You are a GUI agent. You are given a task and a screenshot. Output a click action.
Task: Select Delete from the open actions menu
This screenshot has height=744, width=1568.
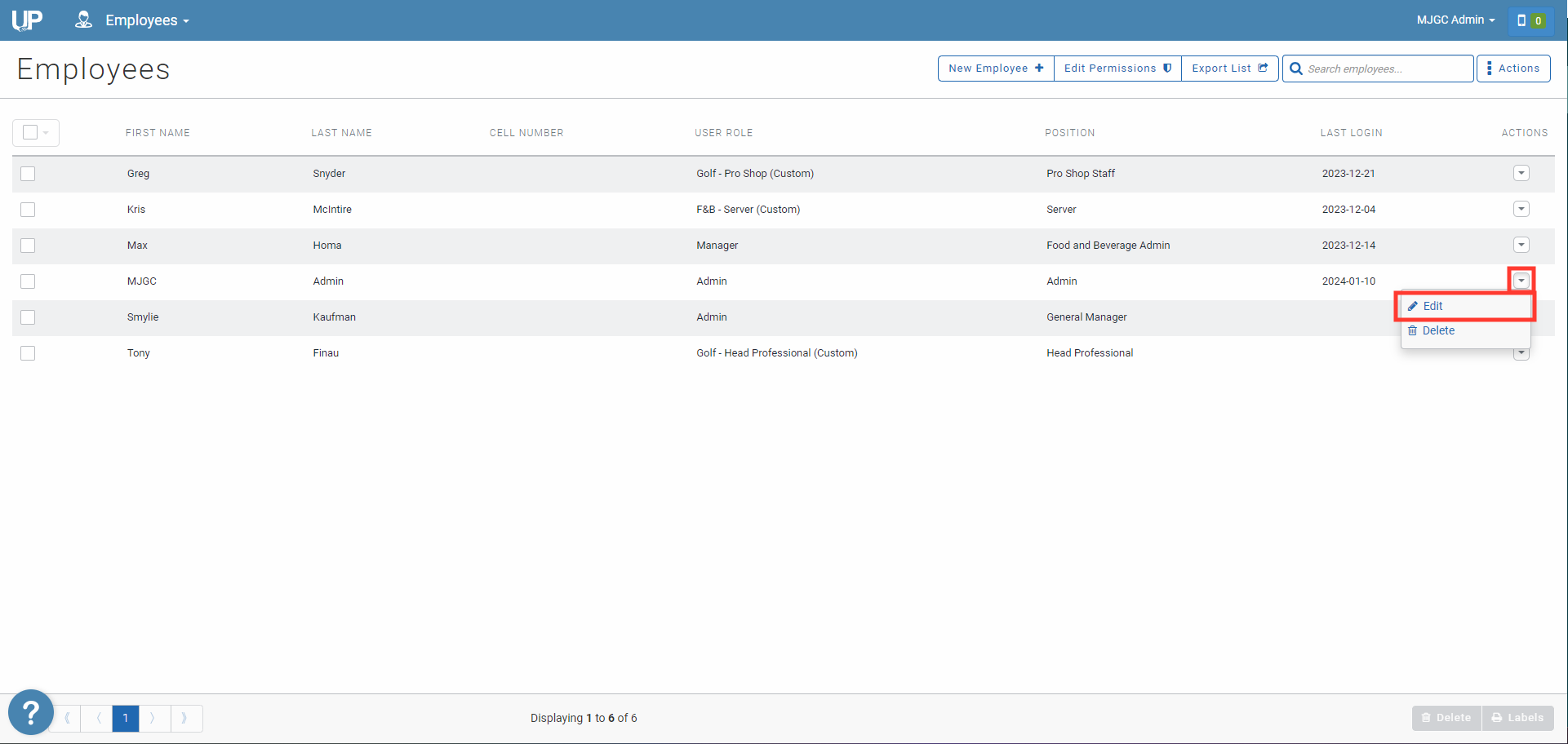point(1438,330)
